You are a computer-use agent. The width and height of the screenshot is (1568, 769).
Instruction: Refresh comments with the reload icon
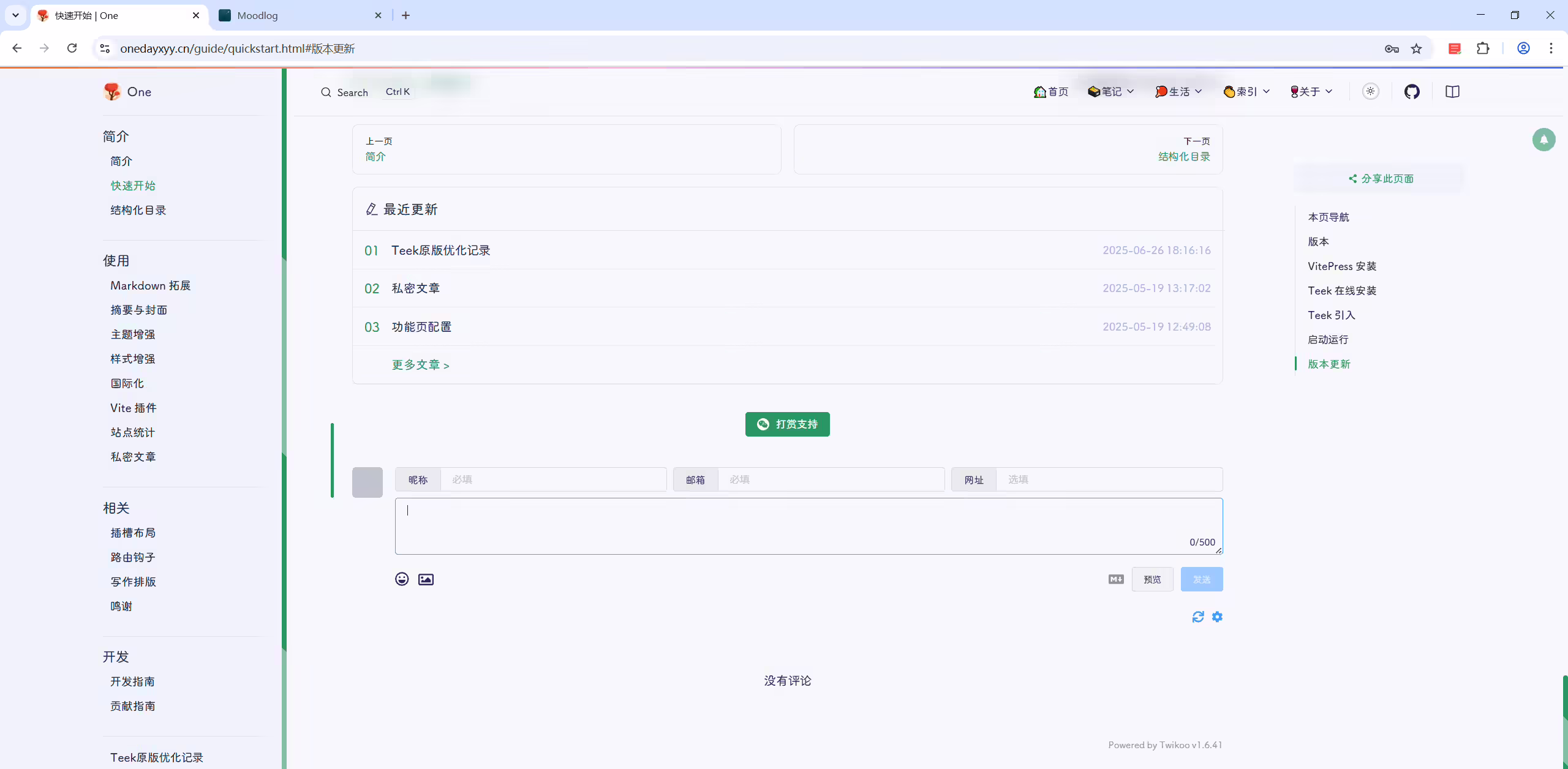(1198, 617)
